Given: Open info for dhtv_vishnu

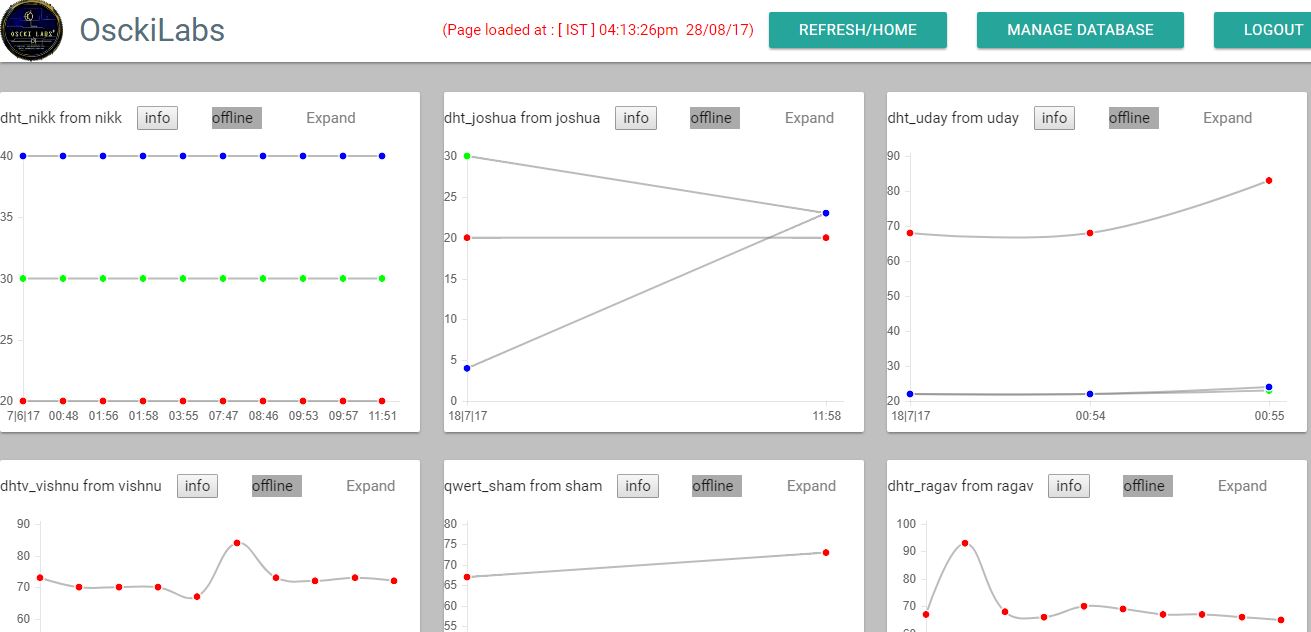Looking at the screenshot, I should [x=198, y=486].
